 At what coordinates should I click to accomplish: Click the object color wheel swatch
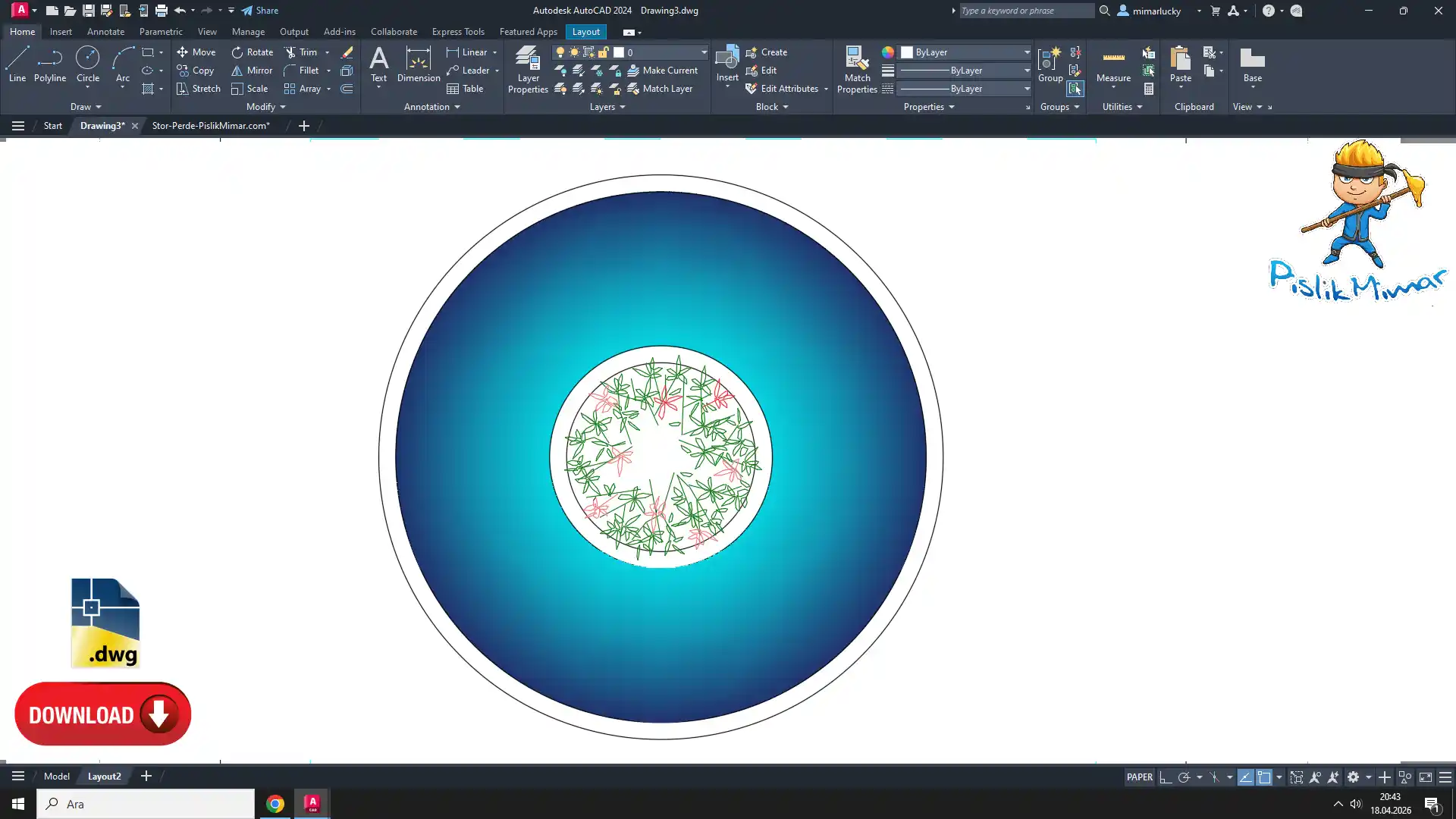887,52
